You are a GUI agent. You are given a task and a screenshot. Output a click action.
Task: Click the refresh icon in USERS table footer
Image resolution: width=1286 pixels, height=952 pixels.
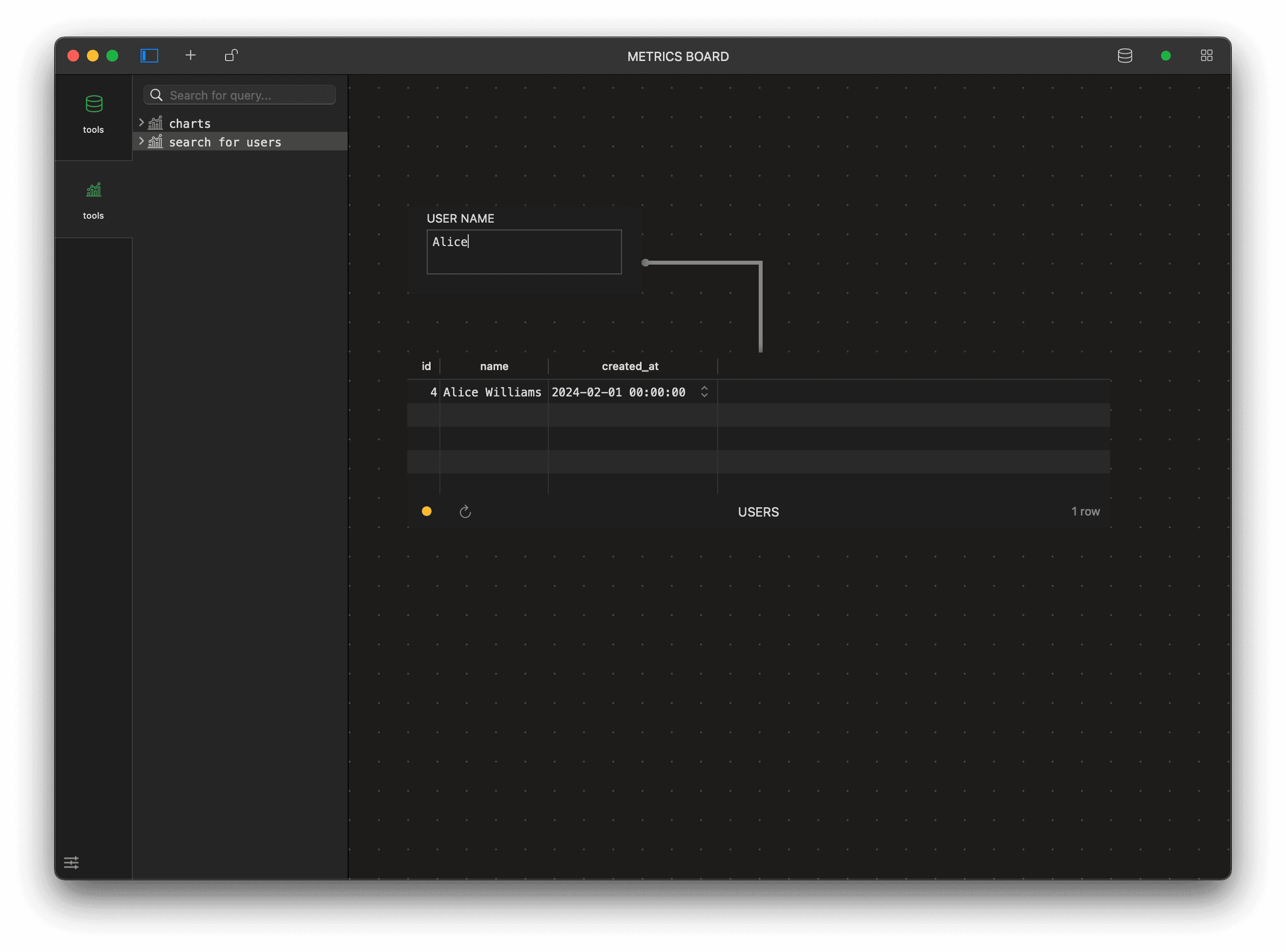[465, 512]
